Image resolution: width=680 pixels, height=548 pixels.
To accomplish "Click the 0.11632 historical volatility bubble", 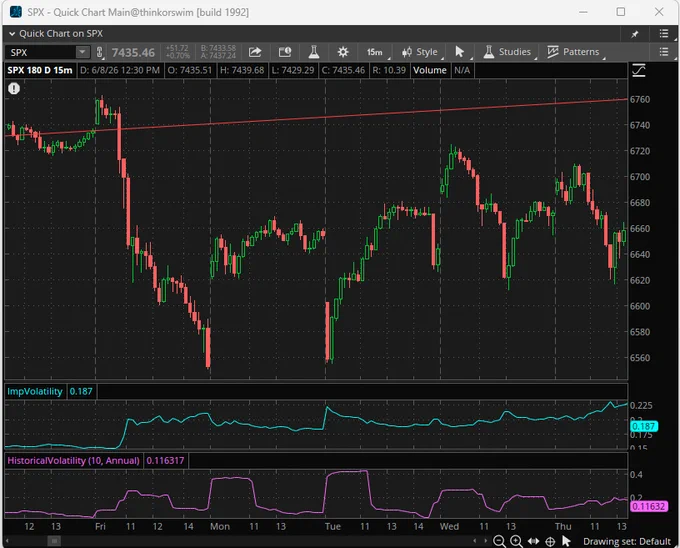I will pos(648,506).
